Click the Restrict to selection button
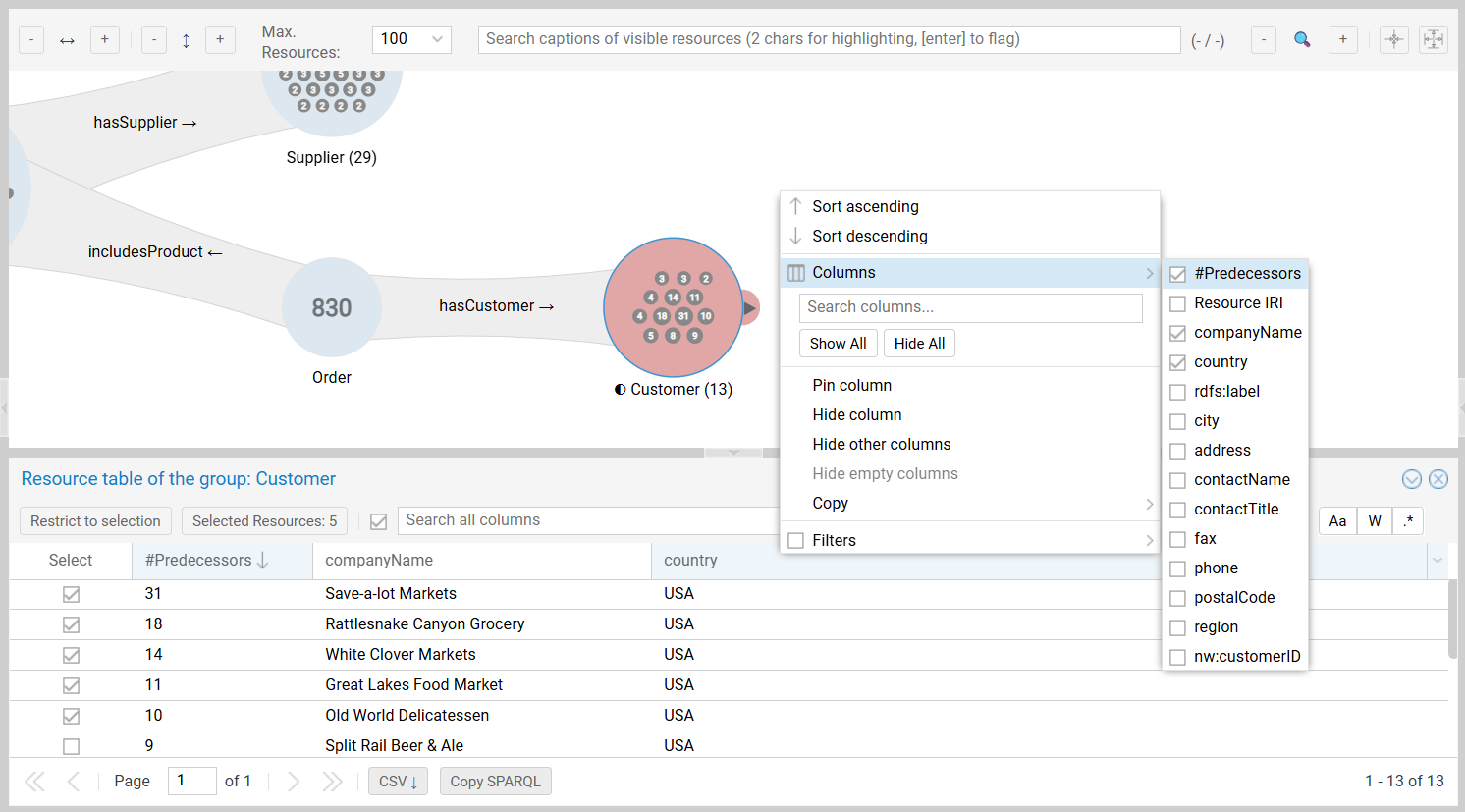Screen dimensions: 1465x812 (x=95, y=521)
